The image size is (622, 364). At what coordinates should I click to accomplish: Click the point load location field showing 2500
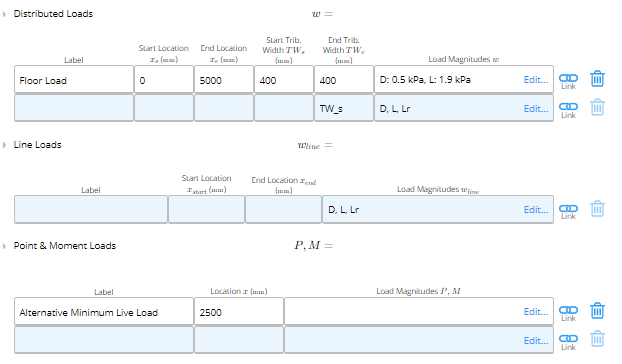click(239, 312)
